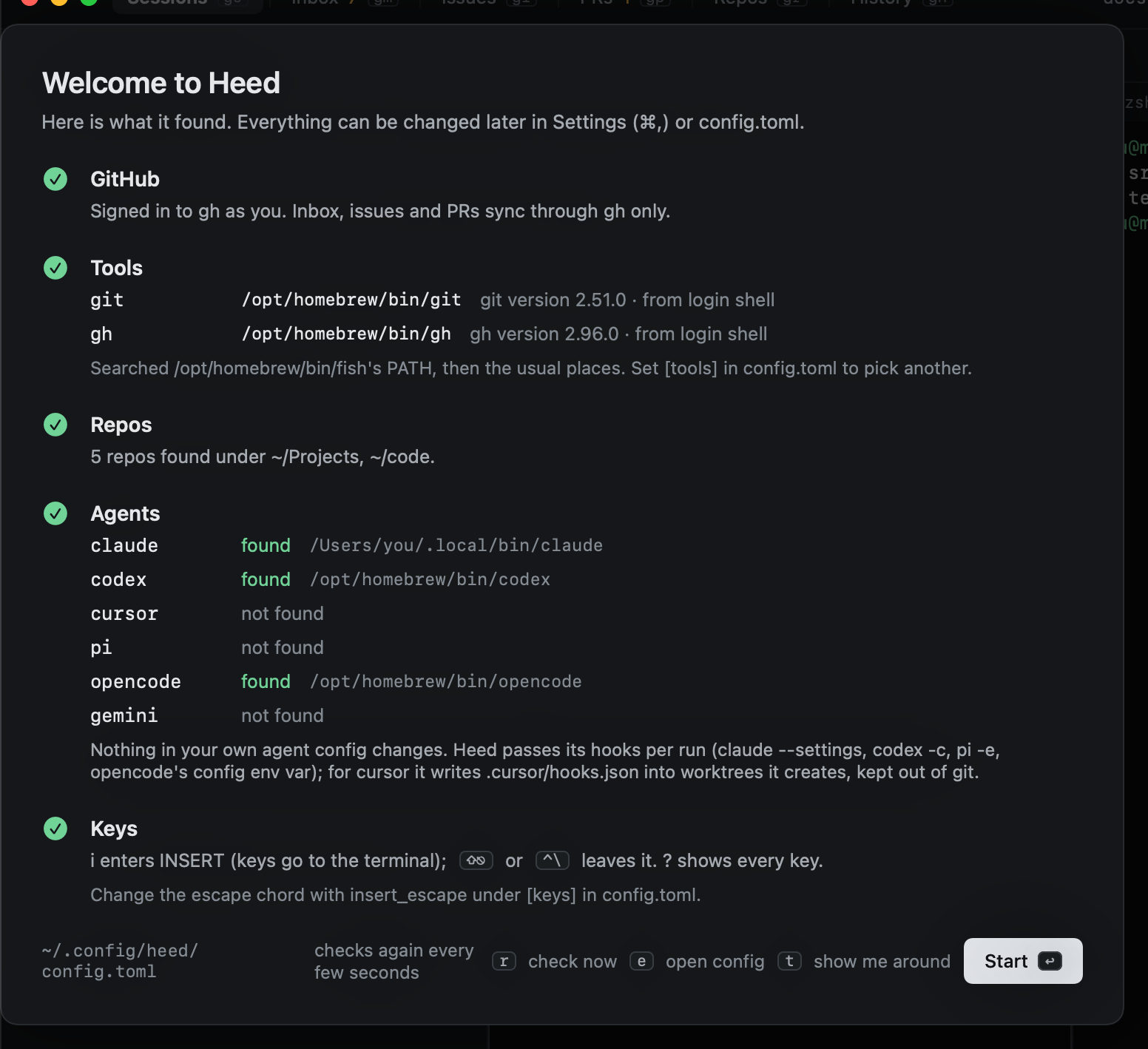Click the t key badge for show me around
The height and width of the screenshot is (1049, 1148).
pyautogui.click(x=789, y=961)
